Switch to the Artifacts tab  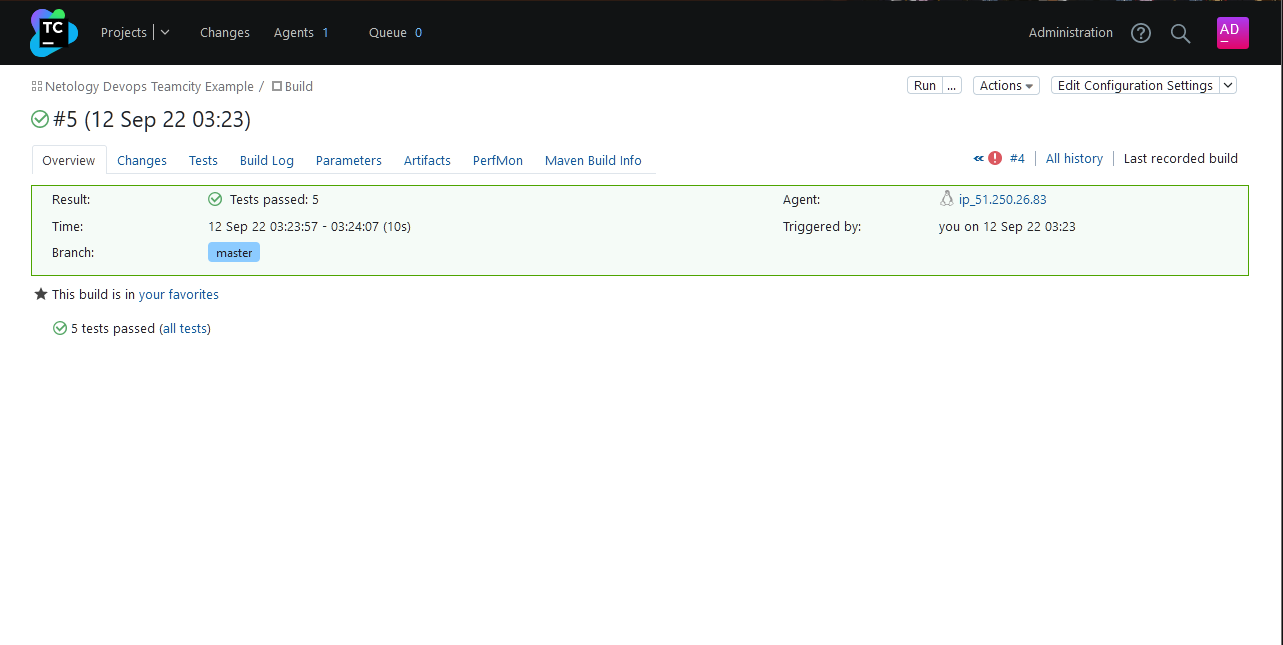427,160
